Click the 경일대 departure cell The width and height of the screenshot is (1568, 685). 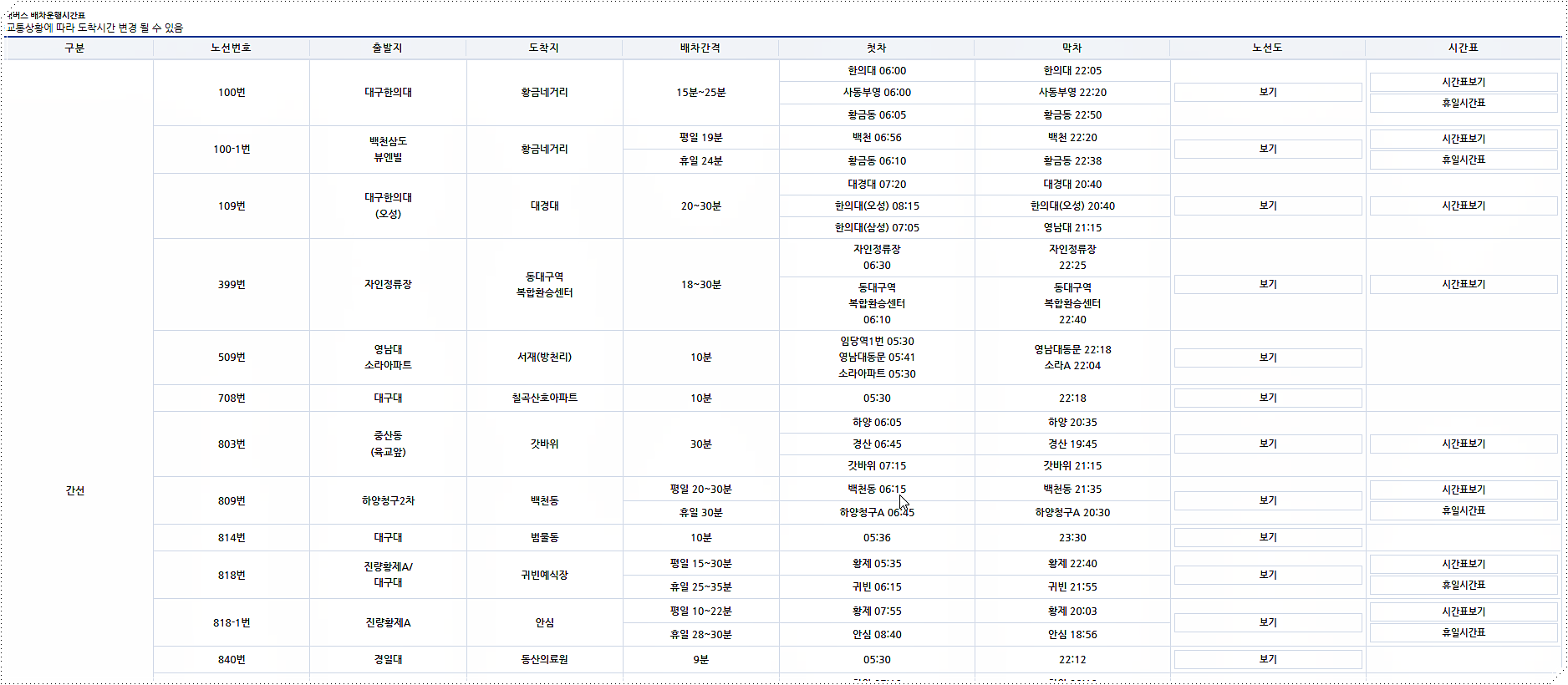click(388, 660)
